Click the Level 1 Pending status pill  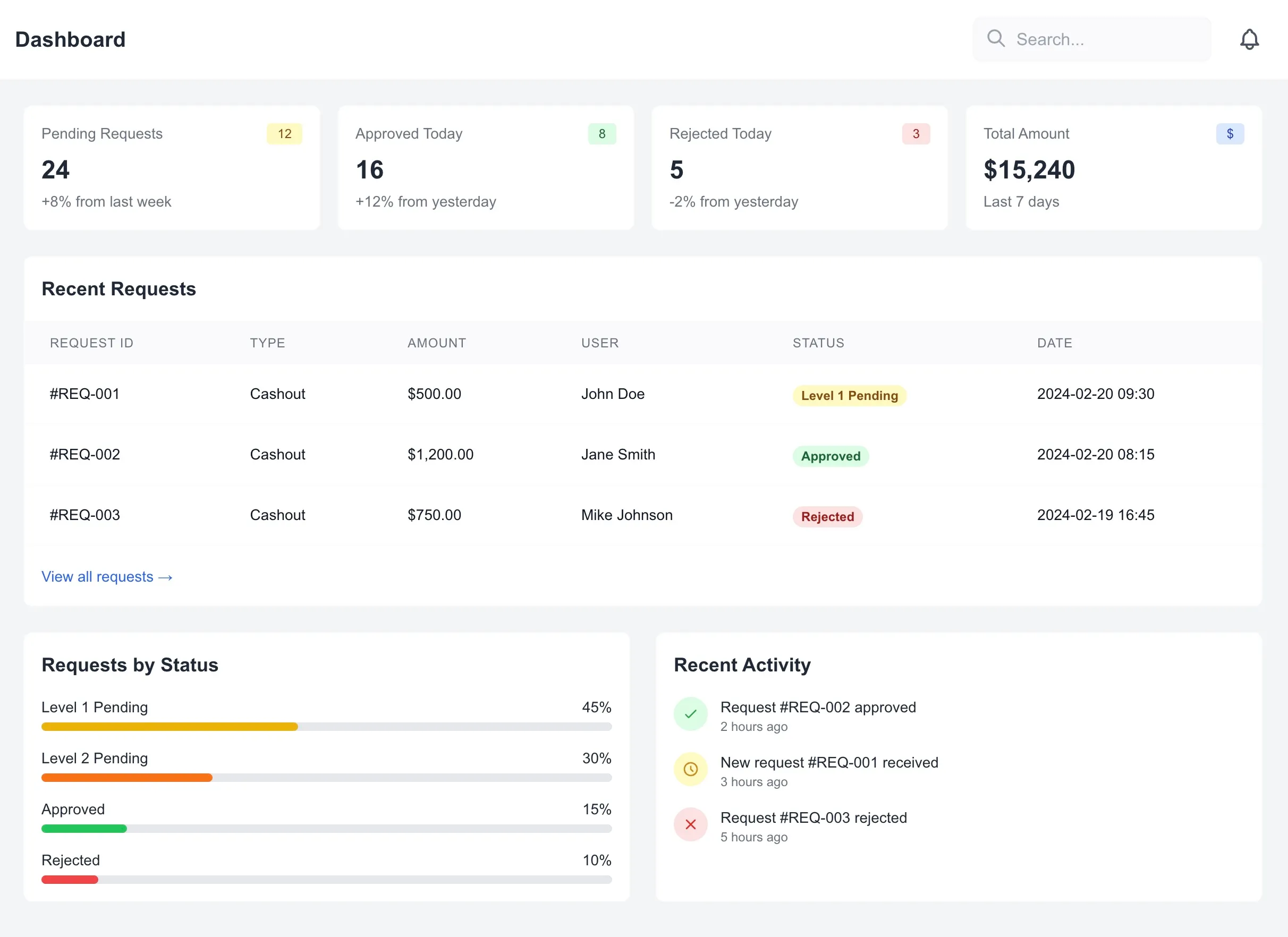coord(849,395)
